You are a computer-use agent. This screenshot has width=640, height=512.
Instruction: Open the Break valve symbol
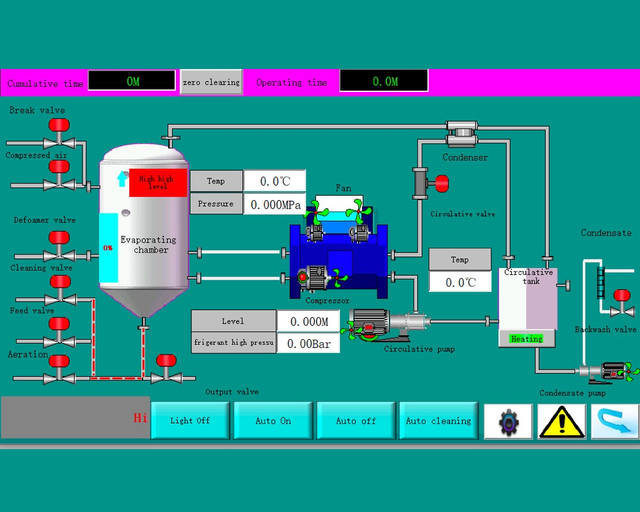pos(59,134)
